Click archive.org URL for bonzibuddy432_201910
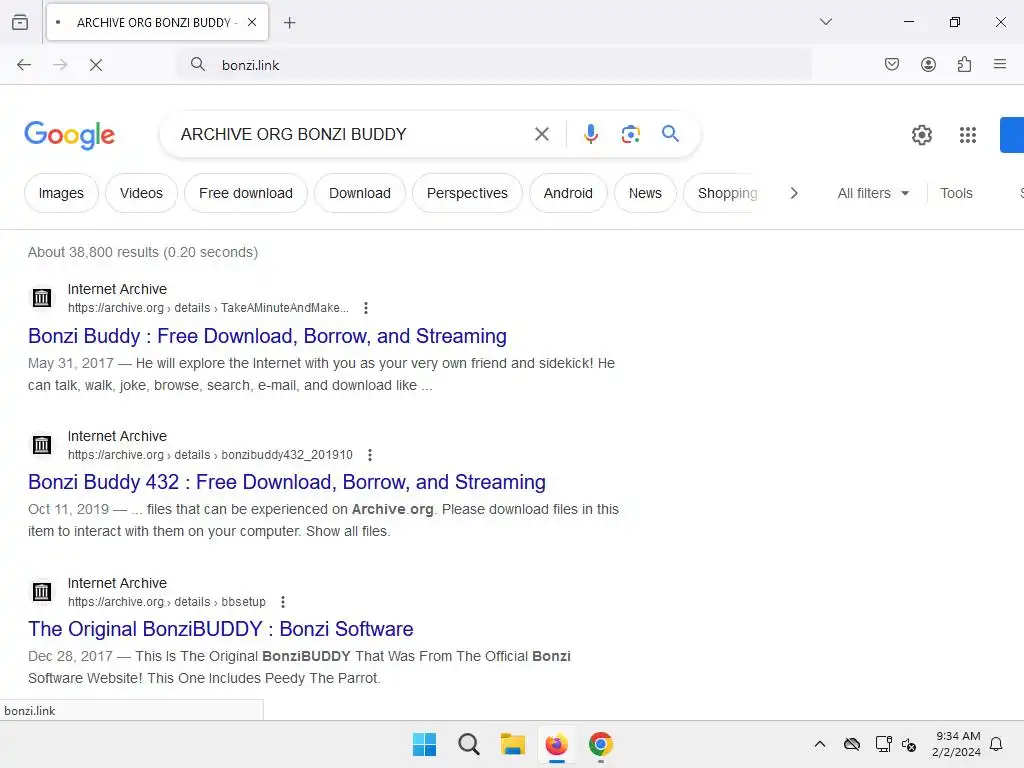Image resolution: width=1024 pixels, height=768 pixels. pyautogui.click(x=210, y=455)
